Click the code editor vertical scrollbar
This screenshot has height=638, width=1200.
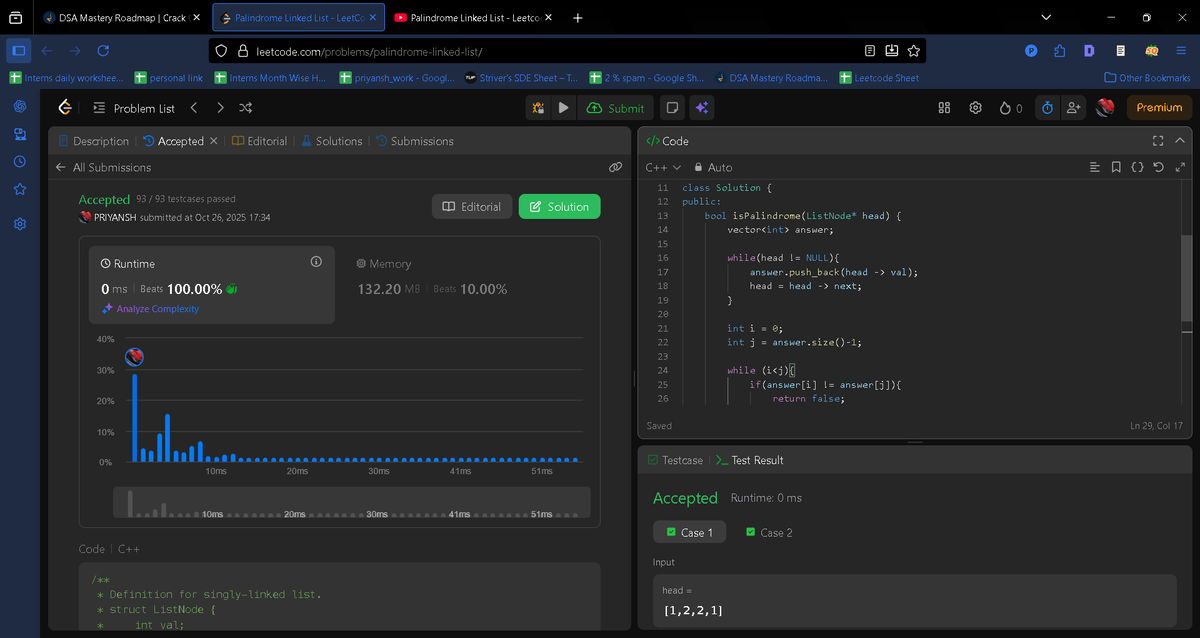[x=1187, y=280]
